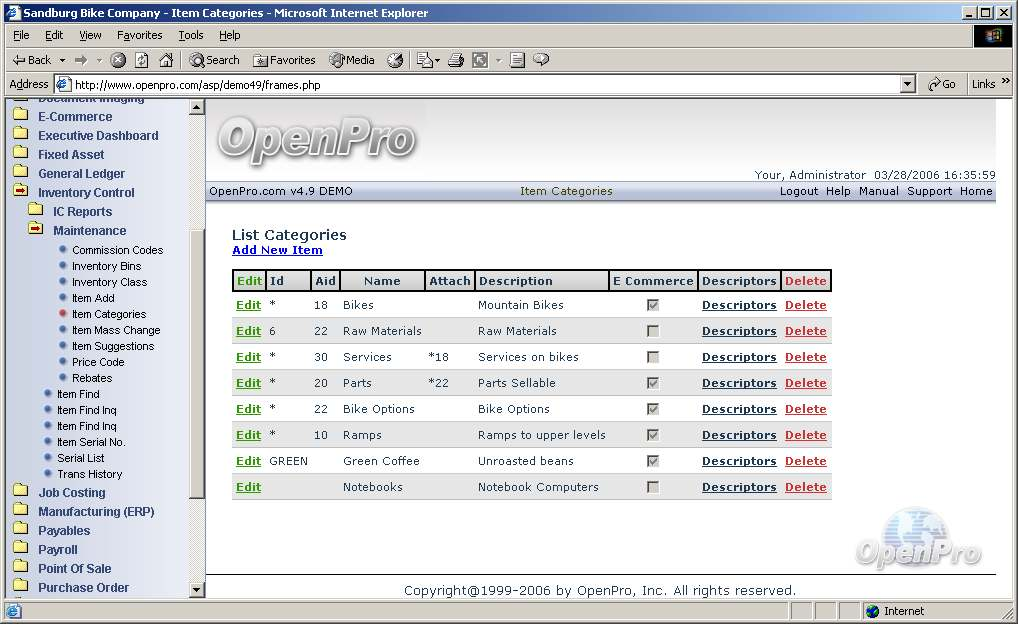Click the Add New Item link

pyautogui.click(x=277, y=250)
